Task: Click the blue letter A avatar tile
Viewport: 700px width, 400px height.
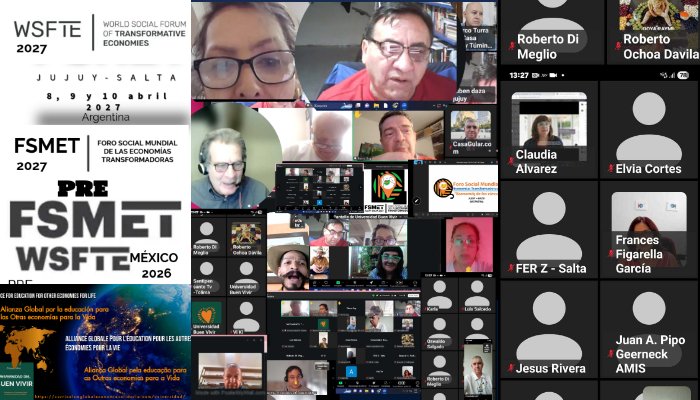Action: click(351, 371)
